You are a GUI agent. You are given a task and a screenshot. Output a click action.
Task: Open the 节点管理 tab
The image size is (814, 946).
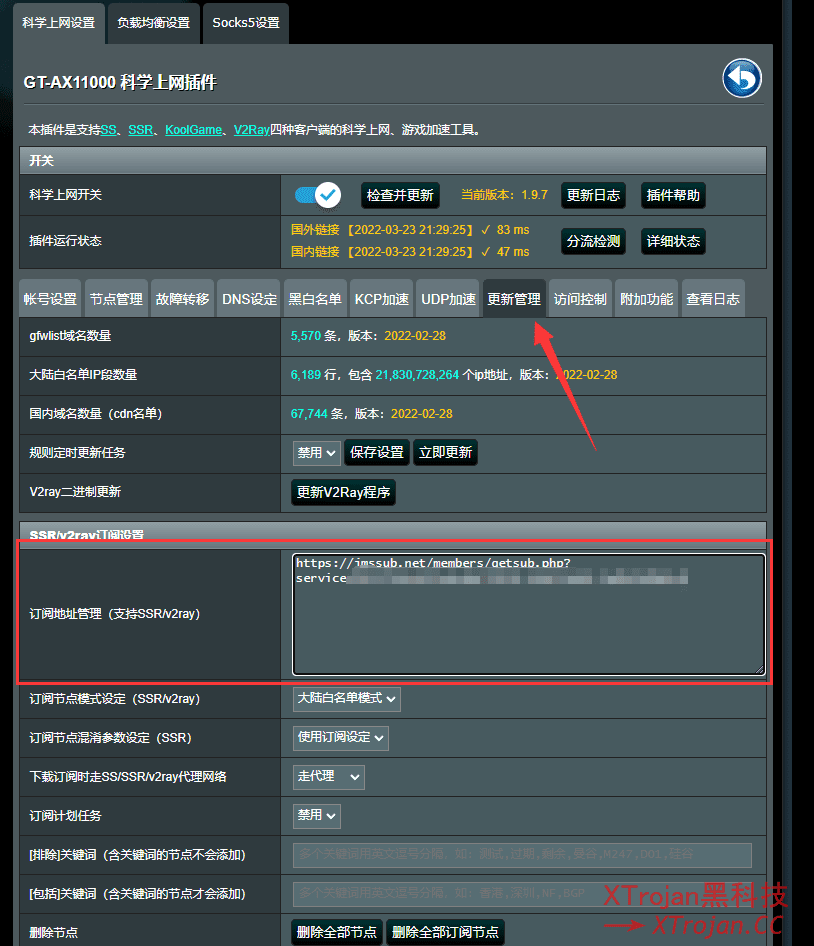[x=116, y=299]
